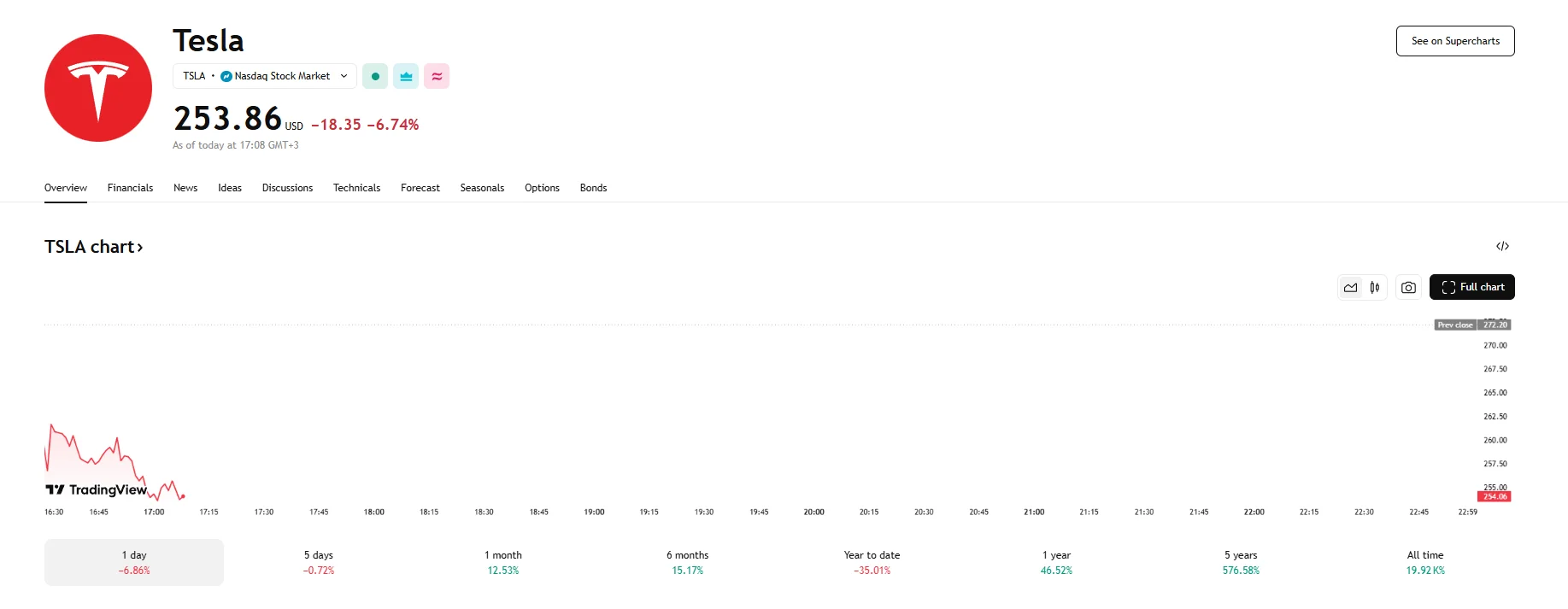Viewport: 1568px width, 609px height.
Task: Click the pink similar-symbols badge
Action: click(x=437, y=75)
